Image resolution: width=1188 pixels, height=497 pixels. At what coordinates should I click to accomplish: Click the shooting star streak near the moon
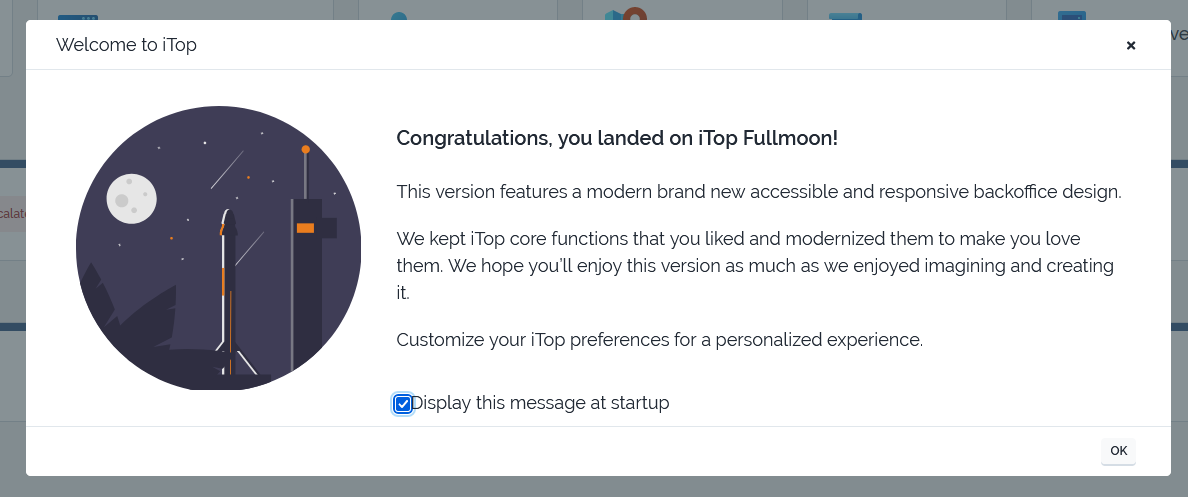tap(227, 170)
